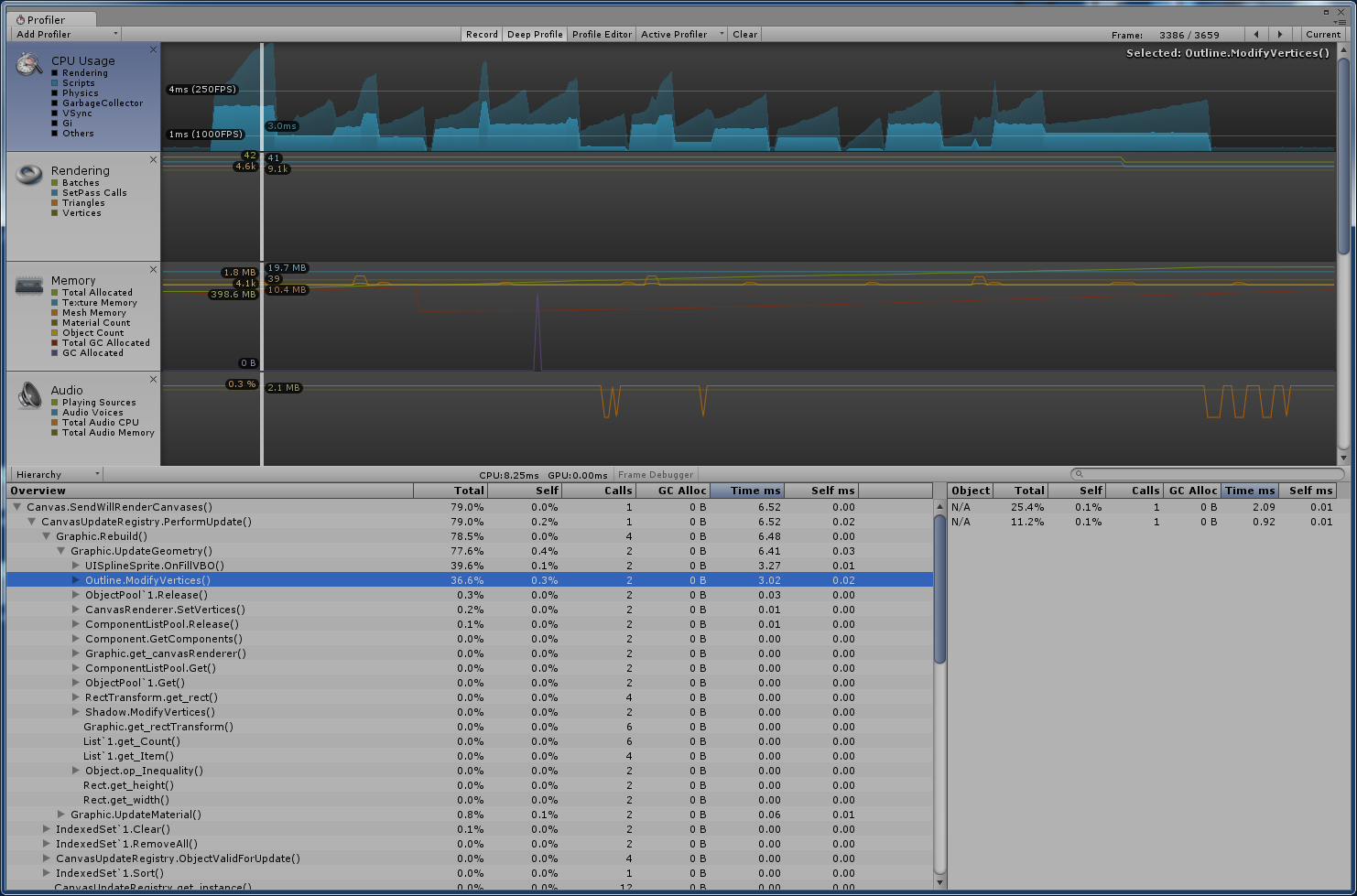Select the Rendering profiler icon

point(27,174)
